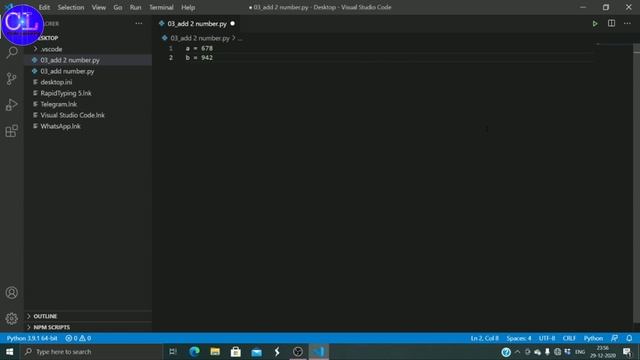The width and height of the screenshot is (640, 360).
Task: Select the 03_add 2 number.py editor tab
Action: click(x=197, y=24)
